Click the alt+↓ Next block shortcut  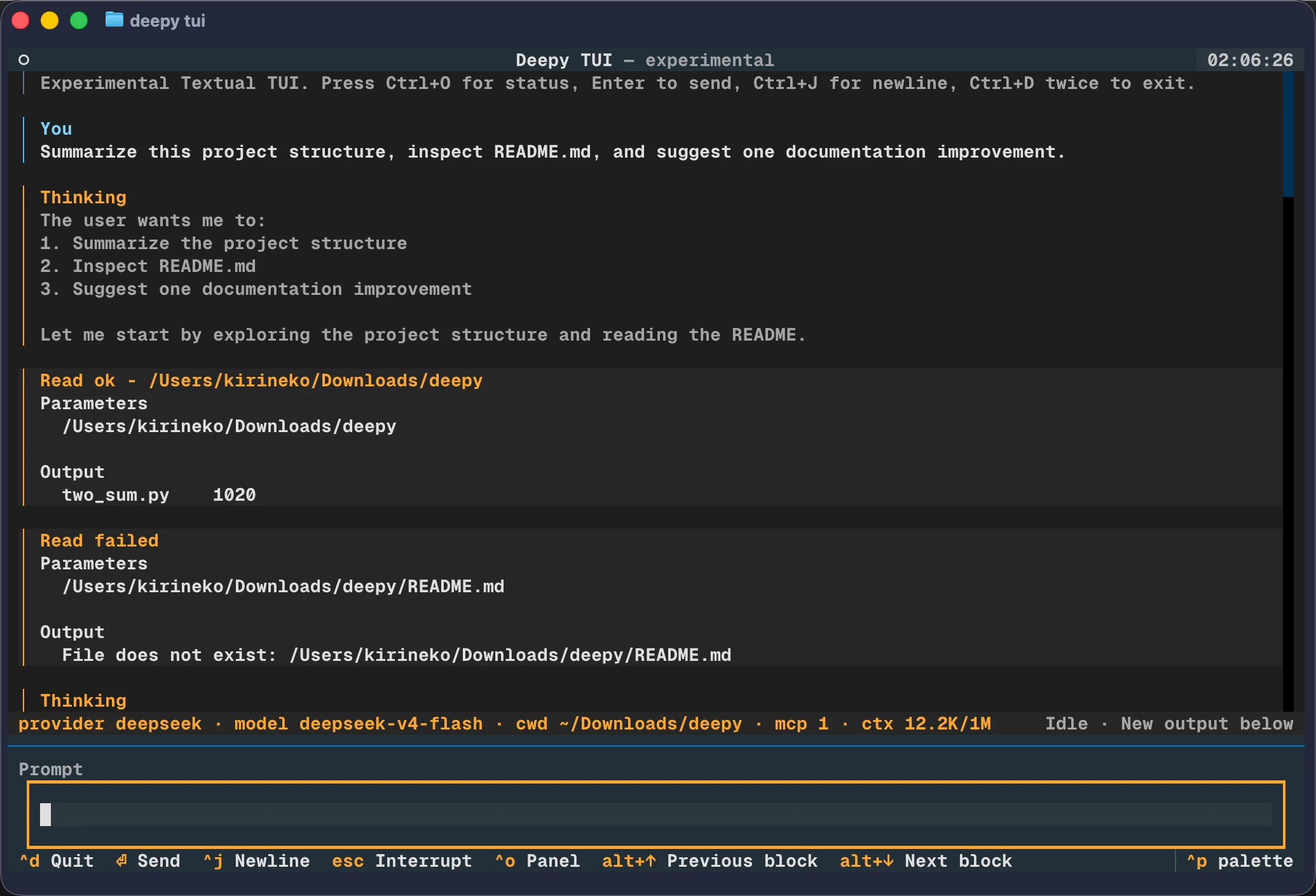pos(926,861)
